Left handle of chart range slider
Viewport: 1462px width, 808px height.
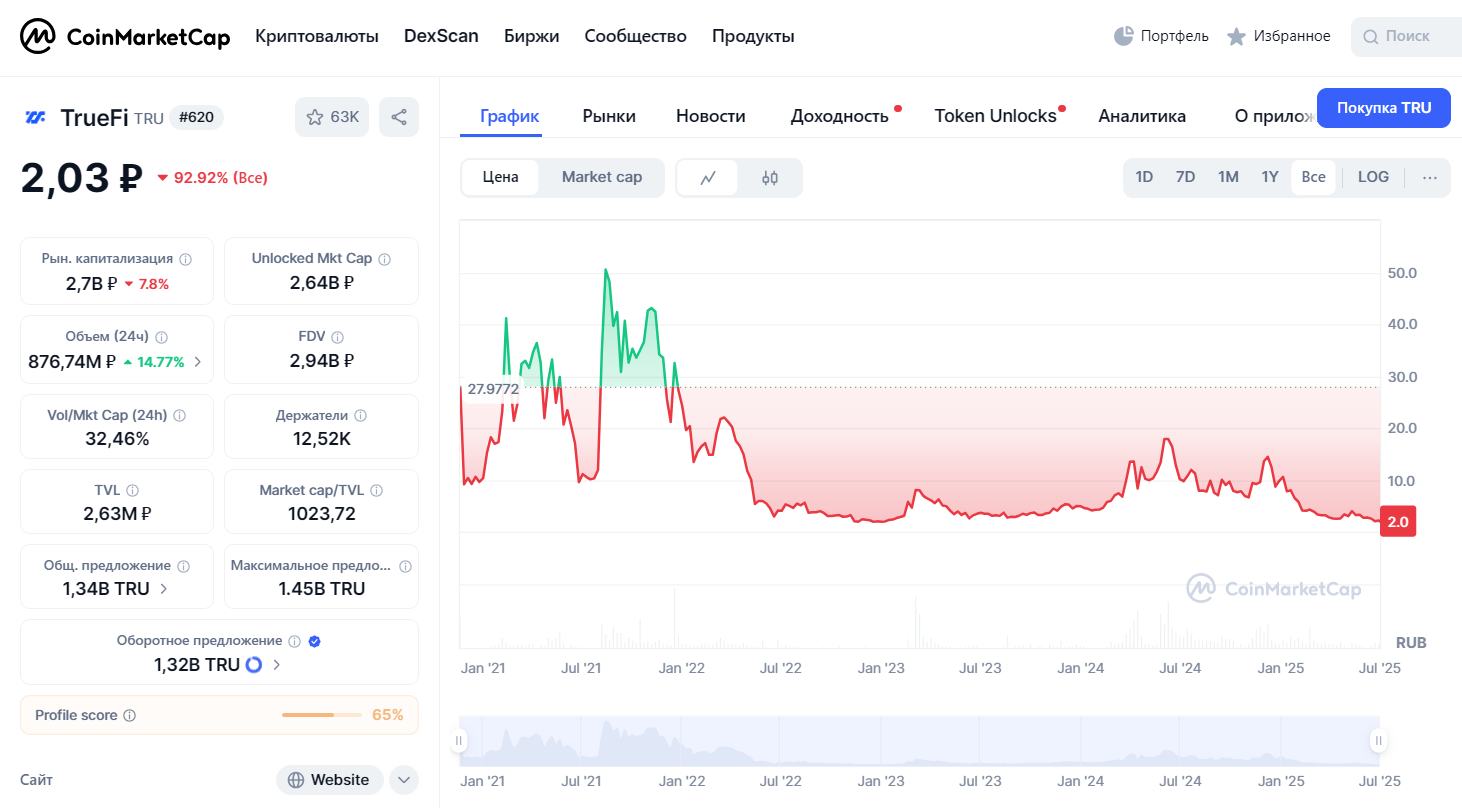459,741
